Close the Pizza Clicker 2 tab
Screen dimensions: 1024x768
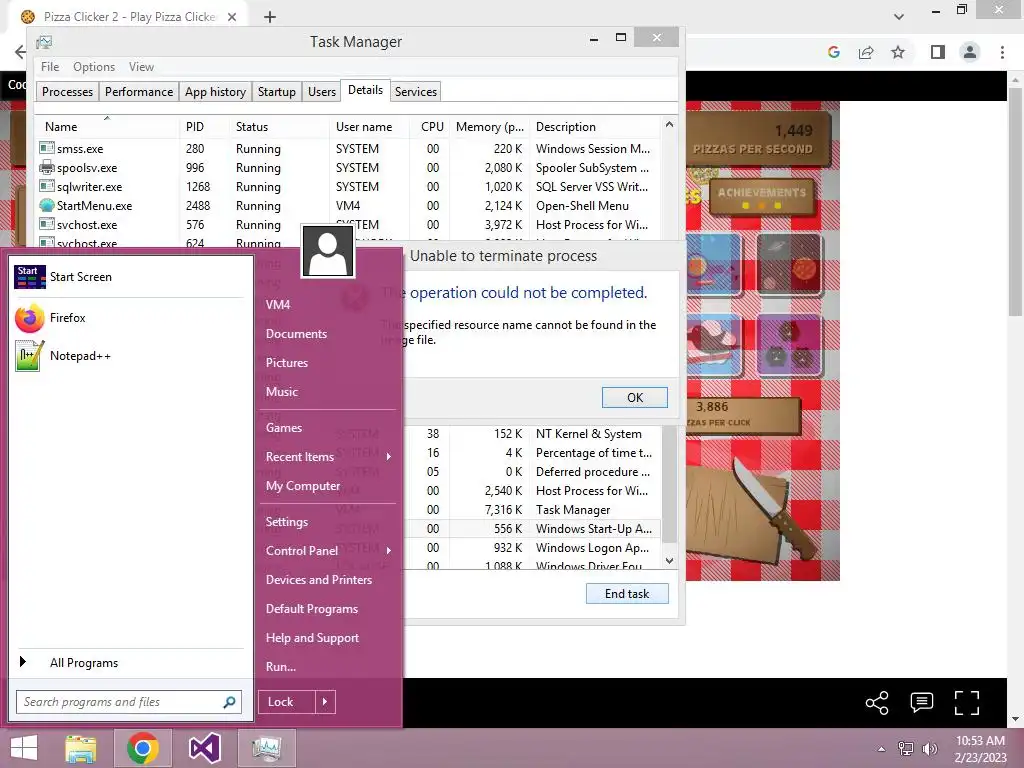coord(232,17)
